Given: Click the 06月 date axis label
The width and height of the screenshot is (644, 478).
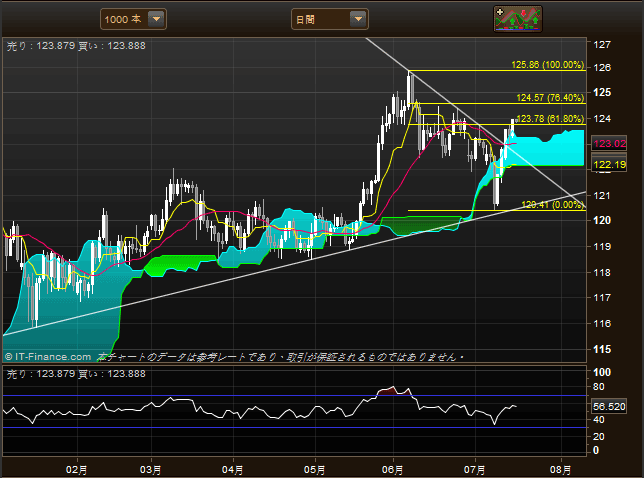Looking at the screenshot, I should [x=393, y=469].
